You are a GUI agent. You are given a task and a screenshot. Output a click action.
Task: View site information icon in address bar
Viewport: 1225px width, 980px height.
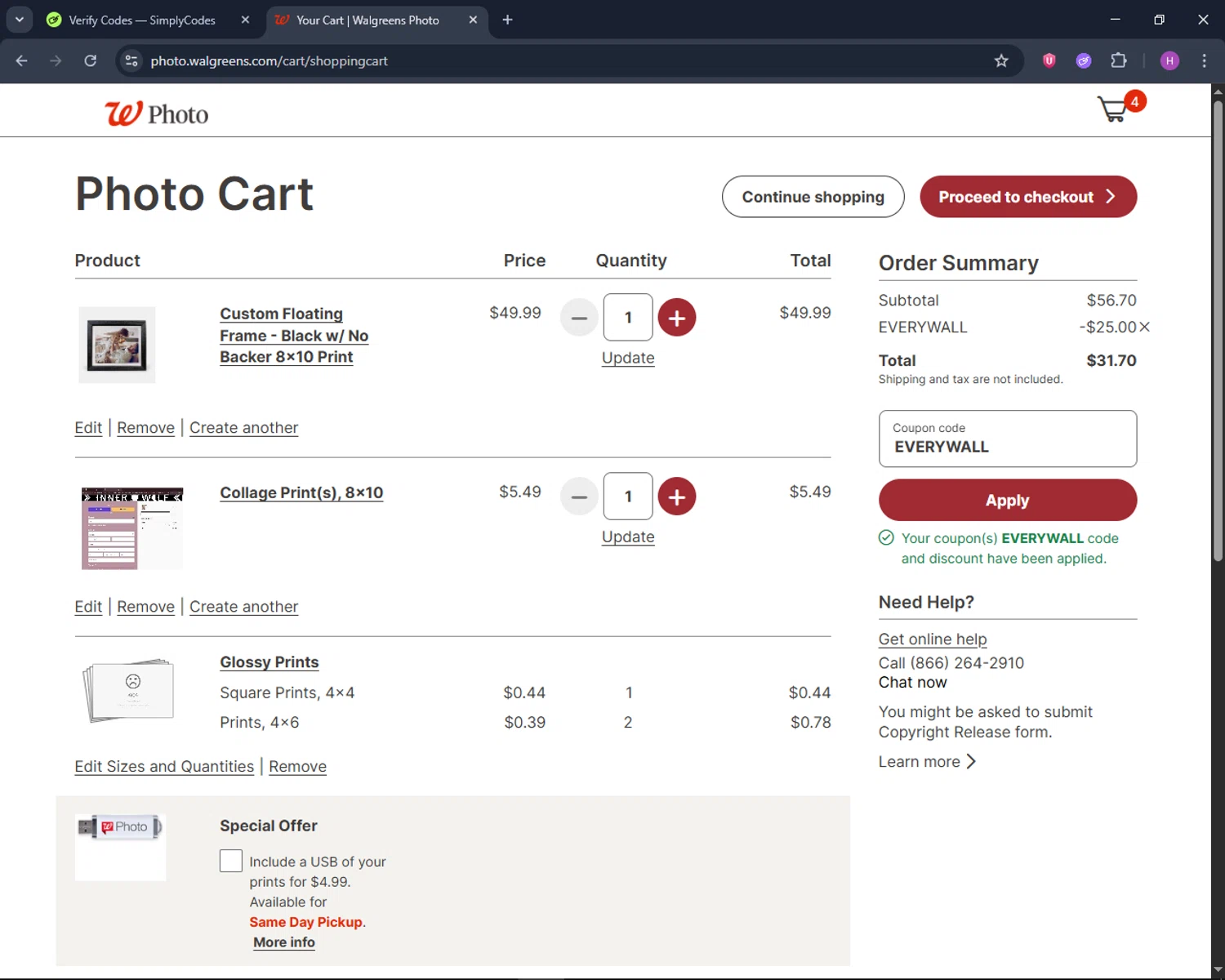[131, 60]
